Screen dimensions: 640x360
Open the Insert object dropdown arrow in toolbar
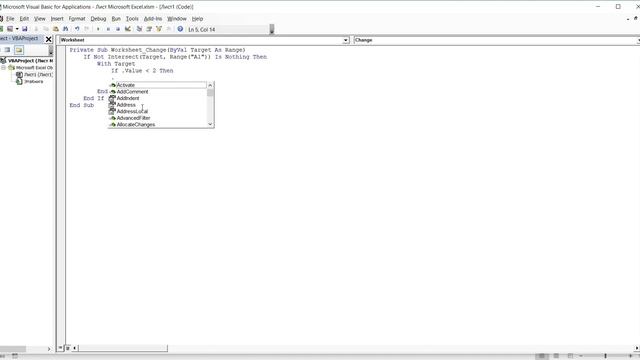[x=17, y=29]
